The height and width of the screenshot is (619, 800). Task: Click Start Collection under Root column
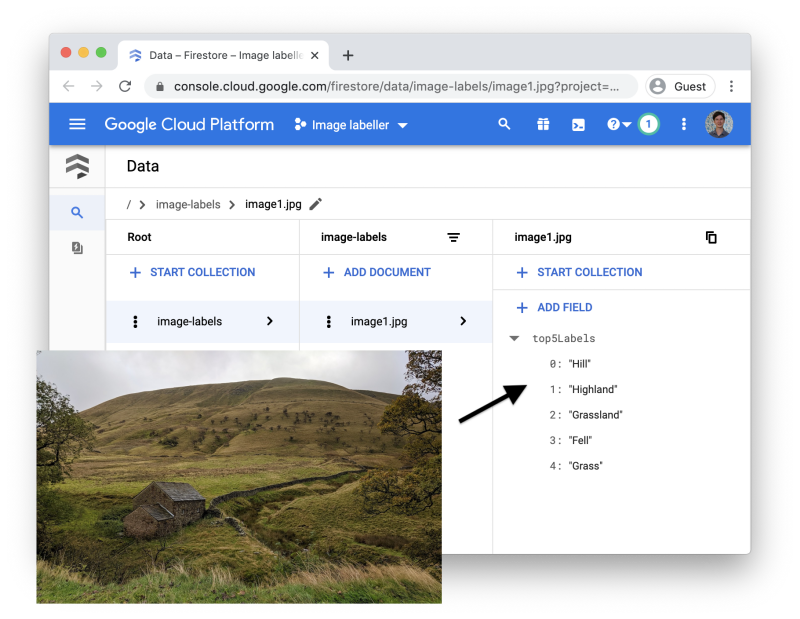[192, 272]
